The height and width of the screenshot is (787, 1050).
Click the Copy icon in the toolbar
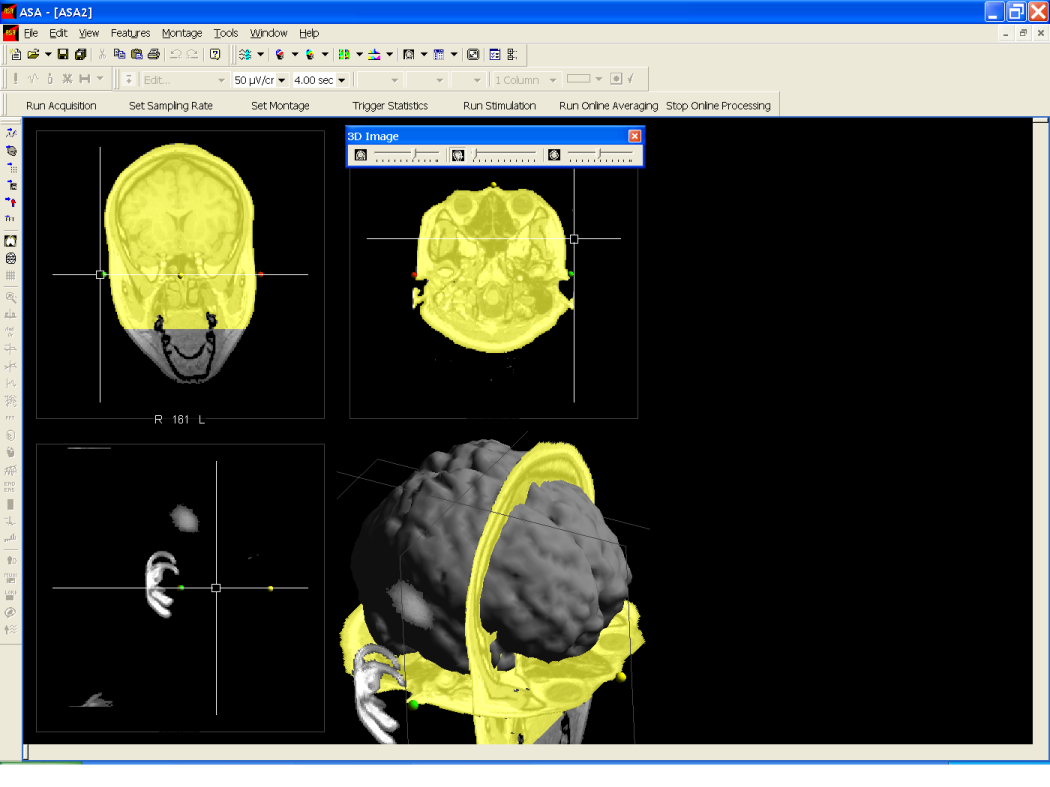(x=119, y=54)
